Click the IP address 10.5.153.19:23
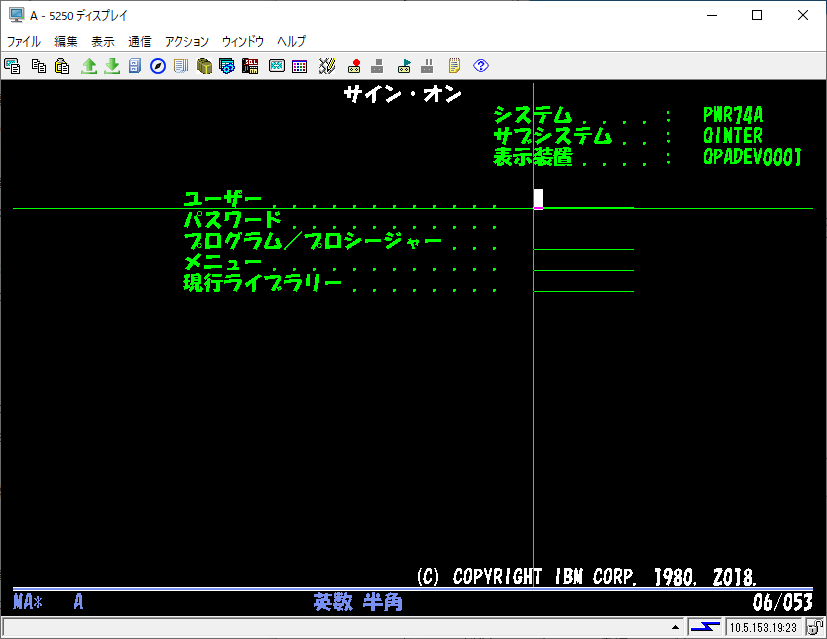Image resolution: width=827 pixels, height=639 pixels. pos(763,627)
